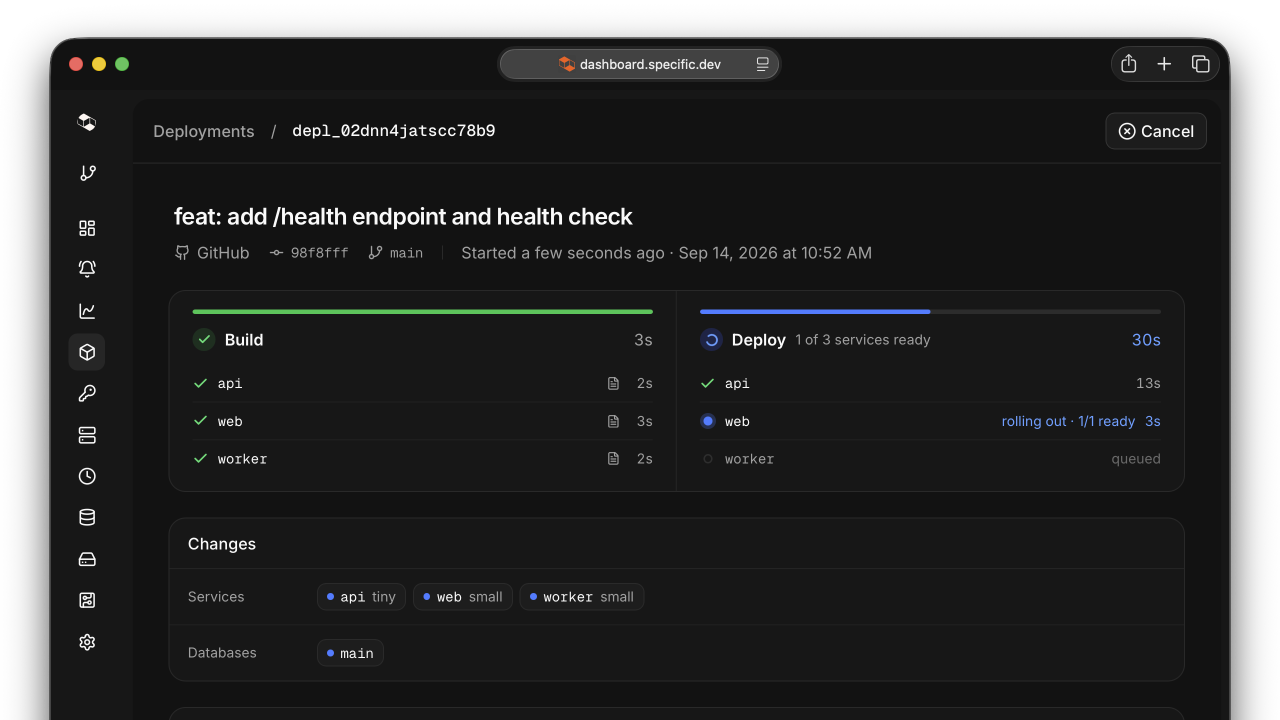Open the servers stack icon in the sidebar

tap(87, 435)
